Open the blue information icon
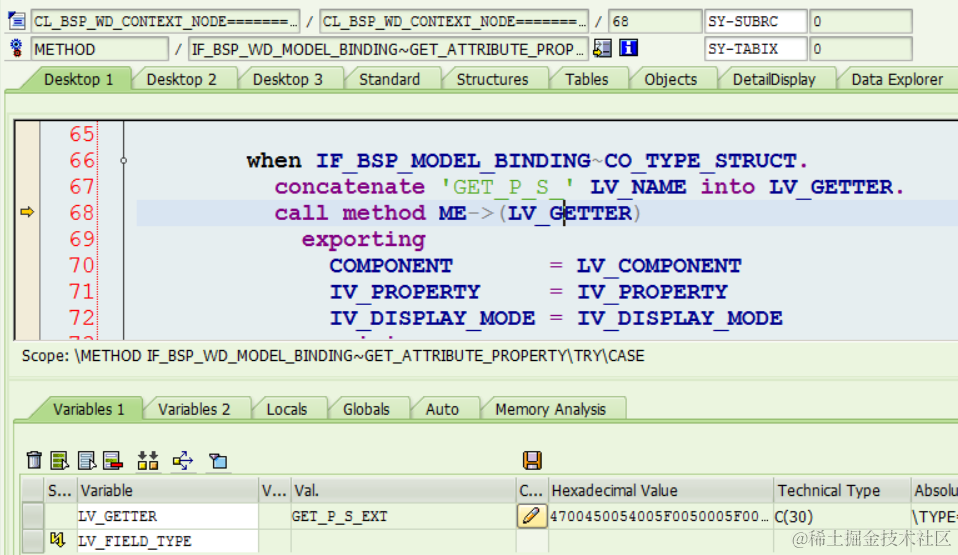958x555 pixels. 629,48
